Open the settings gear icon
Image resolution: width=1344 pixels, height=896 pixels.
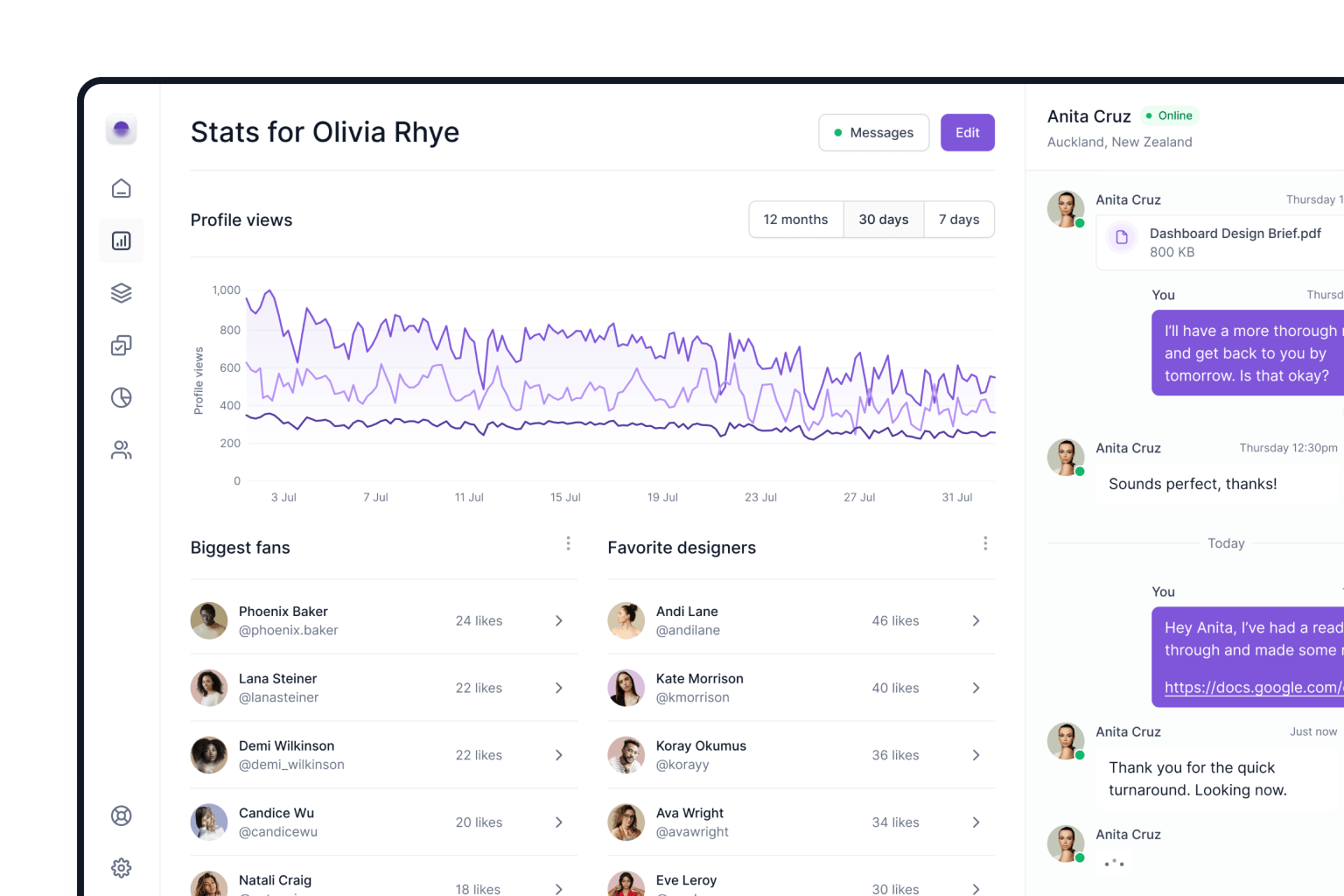(x=121, y=867)
